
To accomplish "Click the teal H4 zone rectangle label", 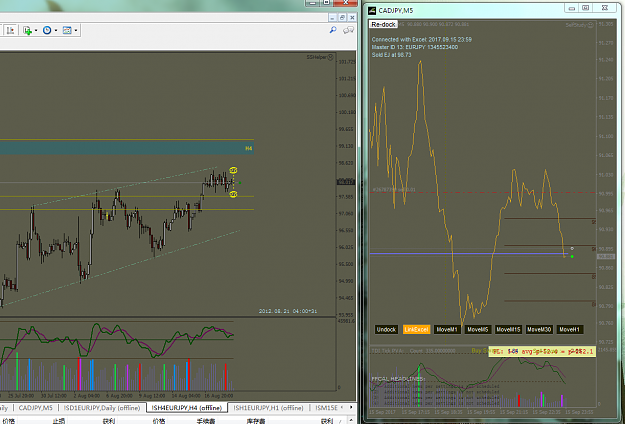I will pyautogui.click(x=248, y=148).
